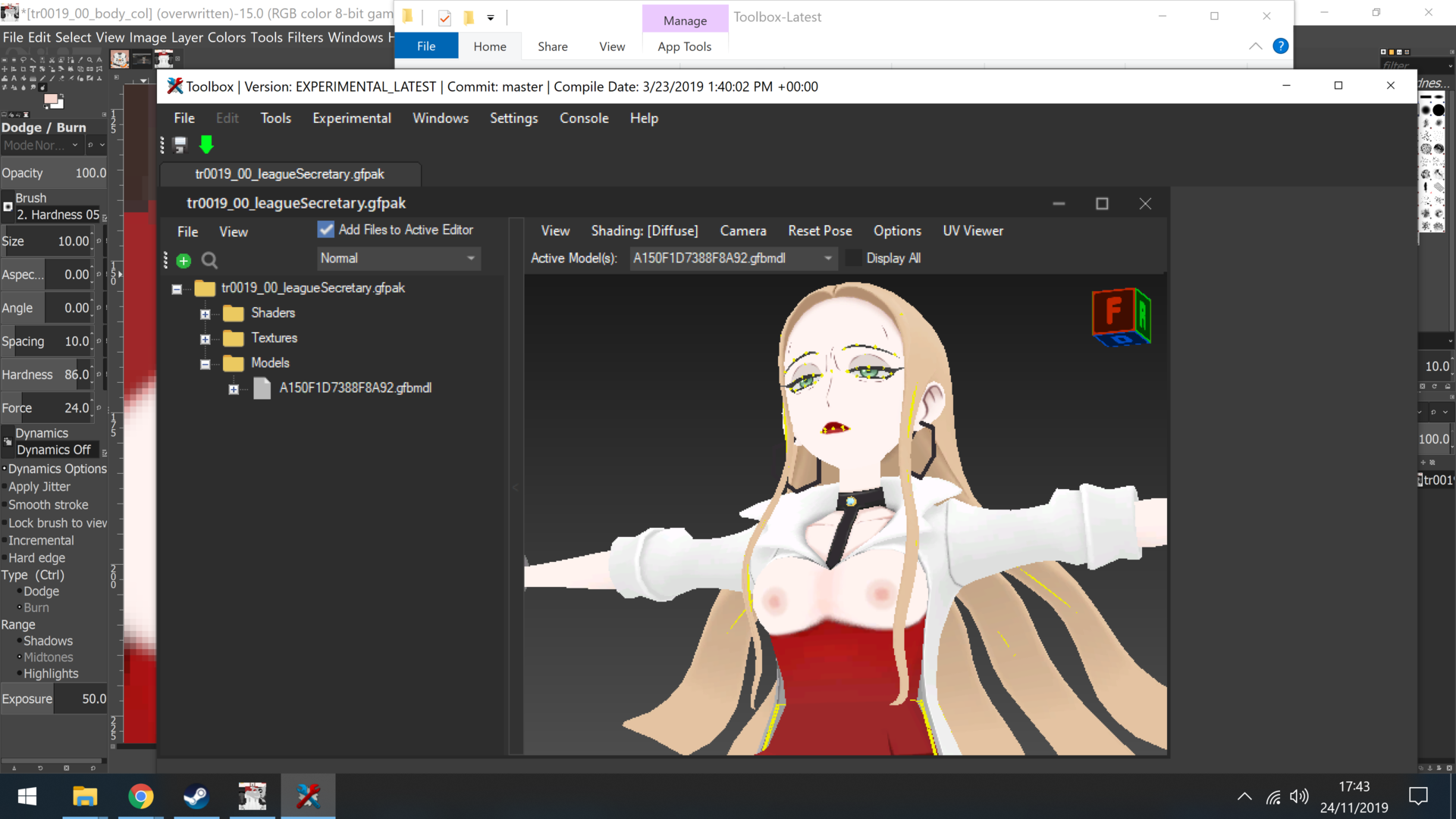The image size is (1456, 819).
Task: Click the Reset Pose button
Action: (820, 231)
